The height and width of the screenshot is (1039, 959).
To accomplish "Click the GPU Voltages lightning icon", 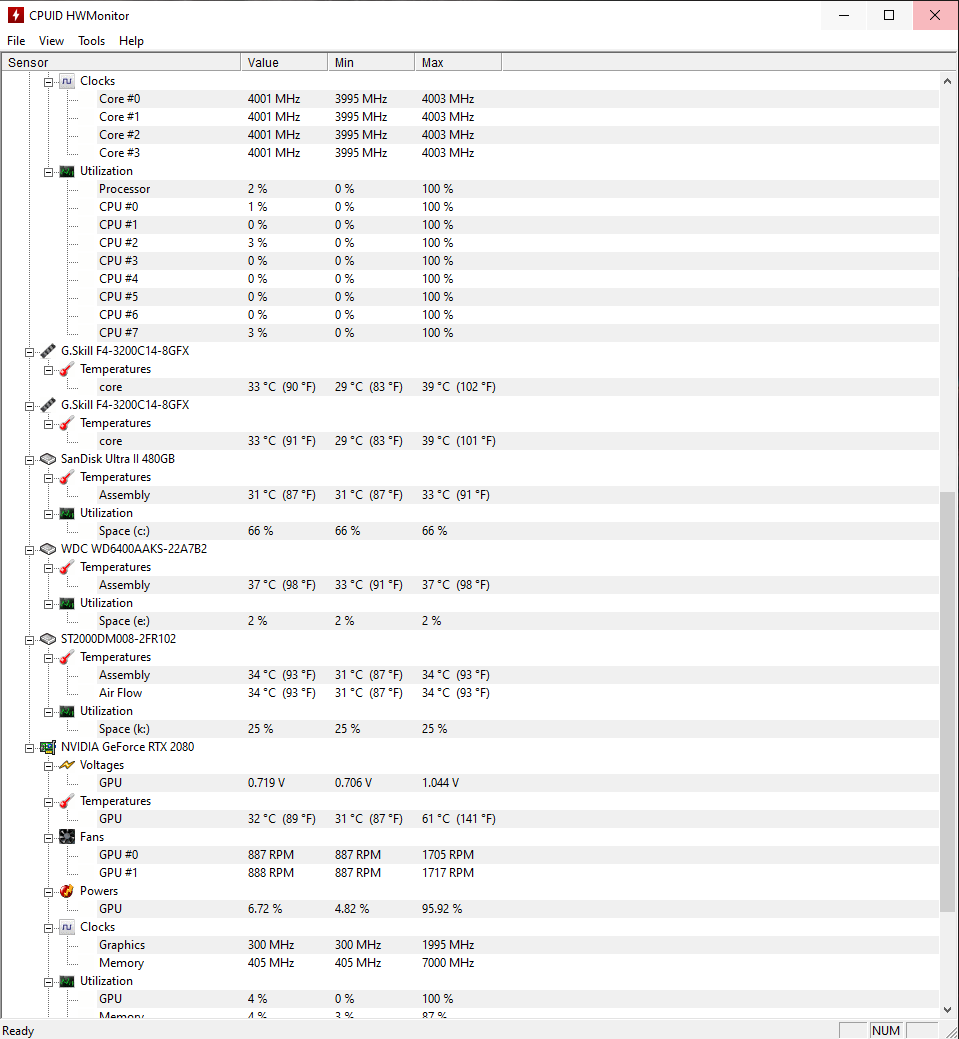I will (x=67, y=765).
